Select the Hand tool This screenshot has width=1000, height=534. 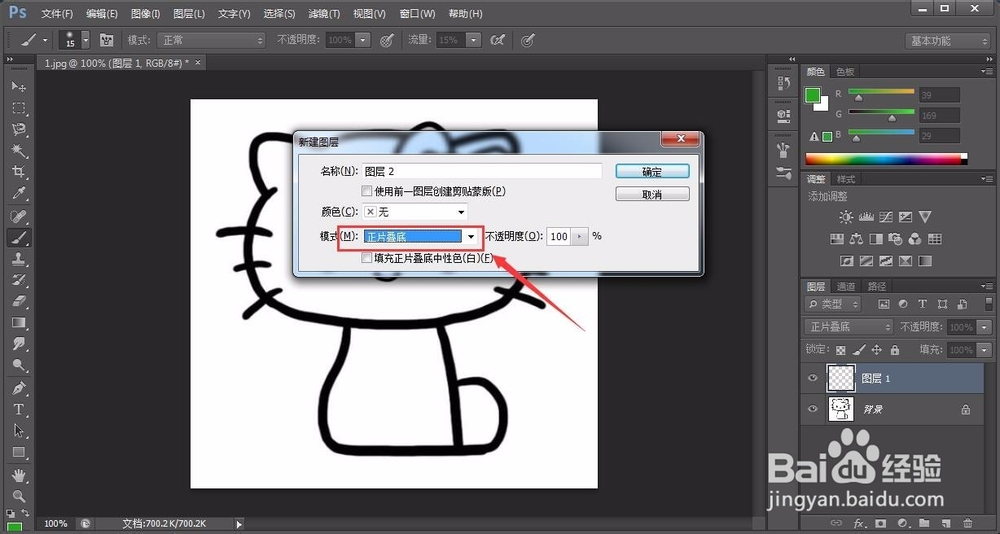tap(18, 475)
